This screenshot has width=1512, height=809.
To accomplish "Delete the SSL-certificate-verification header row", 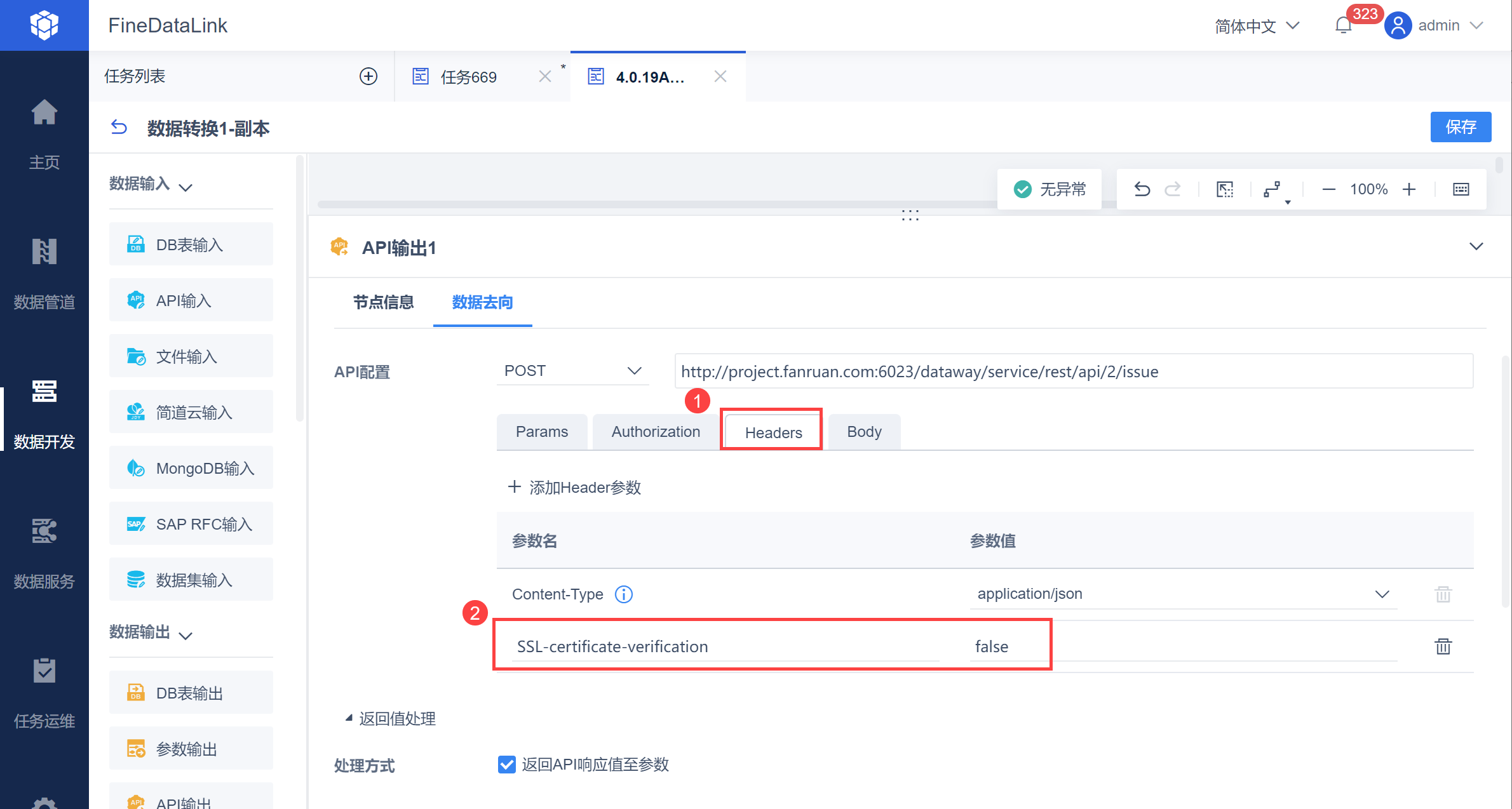I will tap(1443, 646).
